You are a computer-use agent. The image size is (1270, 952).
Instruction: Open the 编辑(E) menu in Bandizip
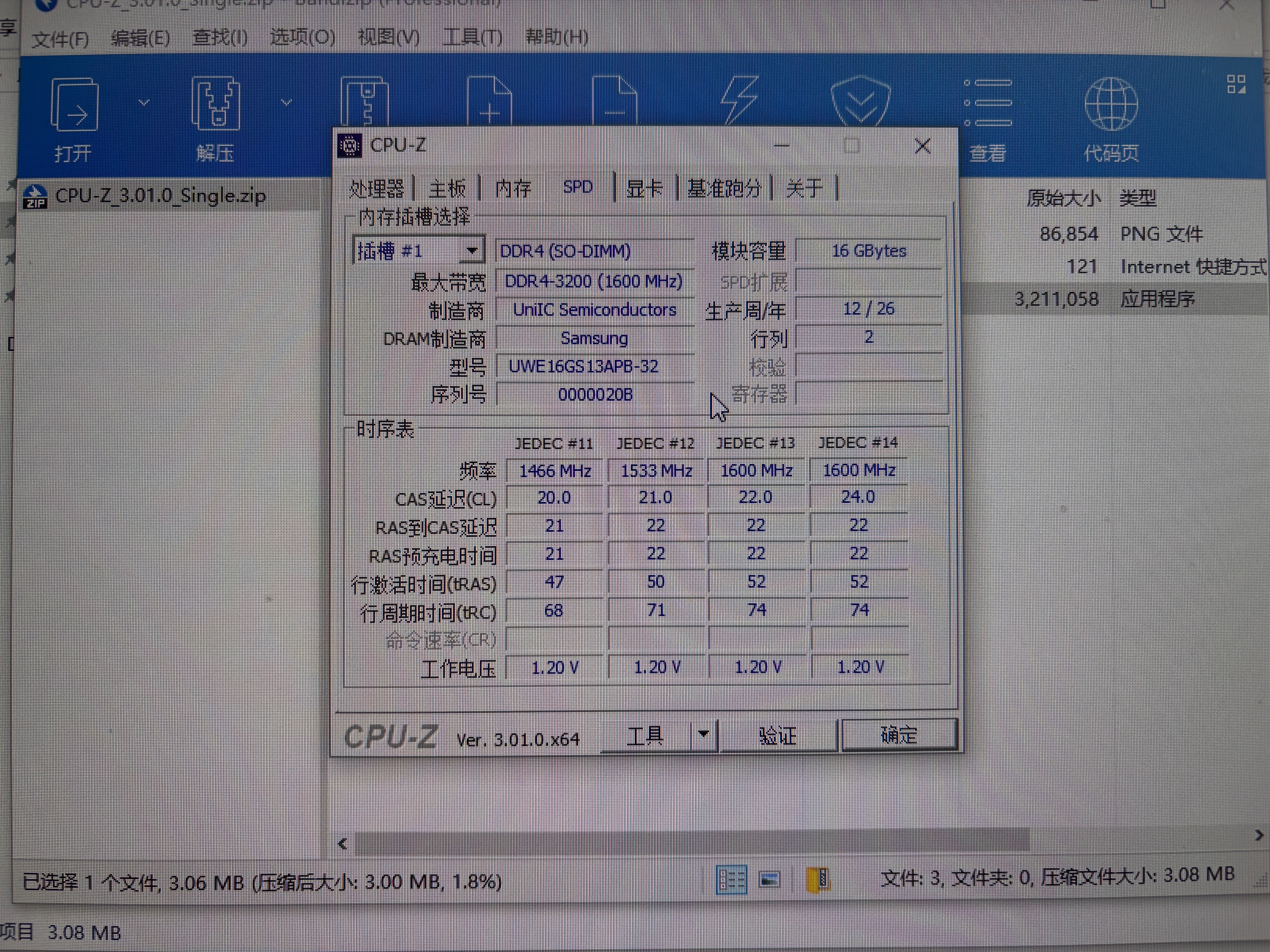coord(141,38)
